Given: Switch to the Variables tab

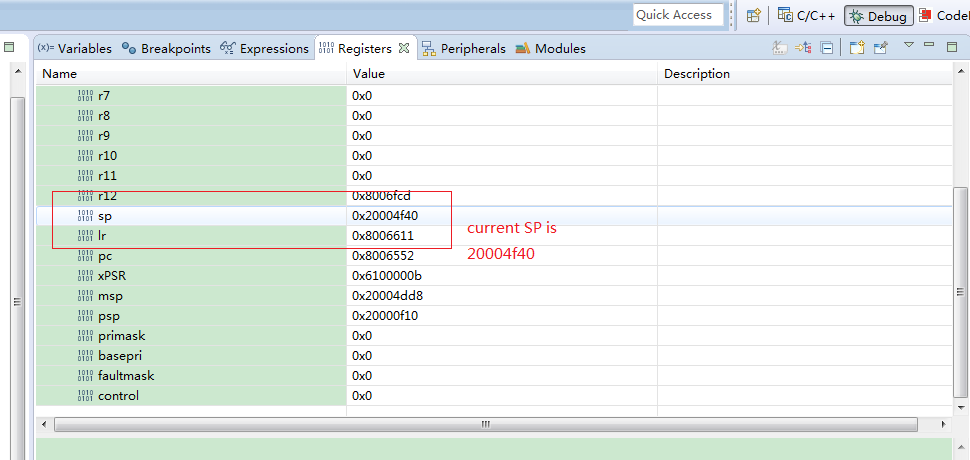Looking at the screenshot, I should pyautogui.click(x=75, y=48).
